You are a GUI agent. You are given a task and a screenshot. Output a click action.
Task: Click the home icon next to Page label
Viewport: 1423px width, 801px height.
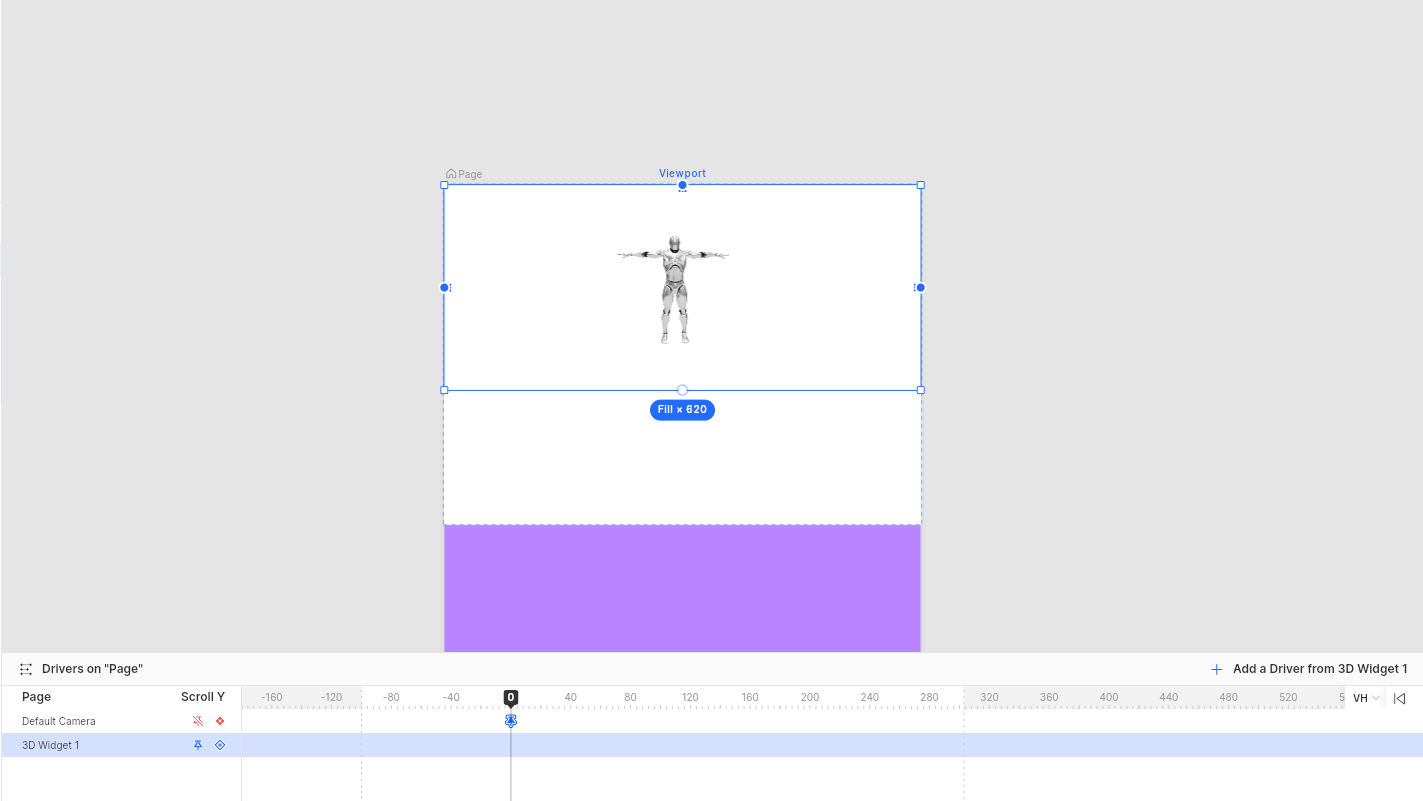click(x=451, y=174)
